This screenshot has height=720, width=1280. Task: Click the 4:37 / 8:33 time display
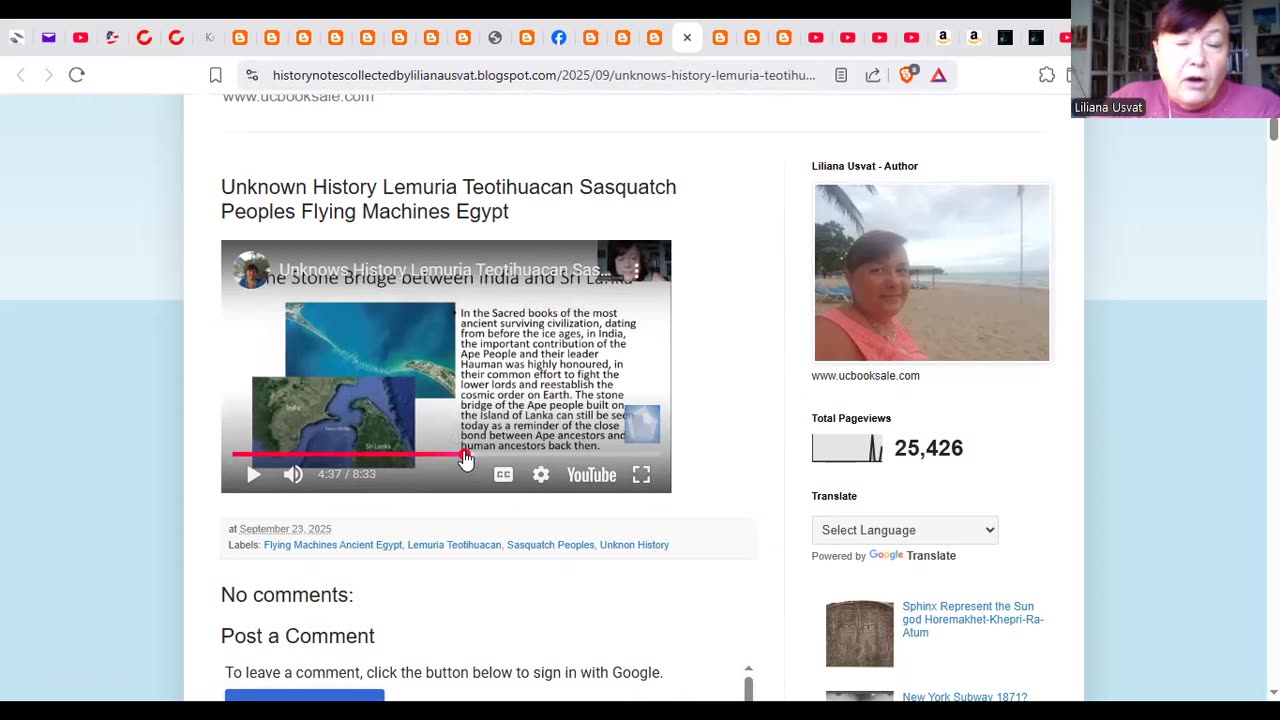pyautogui.click(x=347, y=474)
